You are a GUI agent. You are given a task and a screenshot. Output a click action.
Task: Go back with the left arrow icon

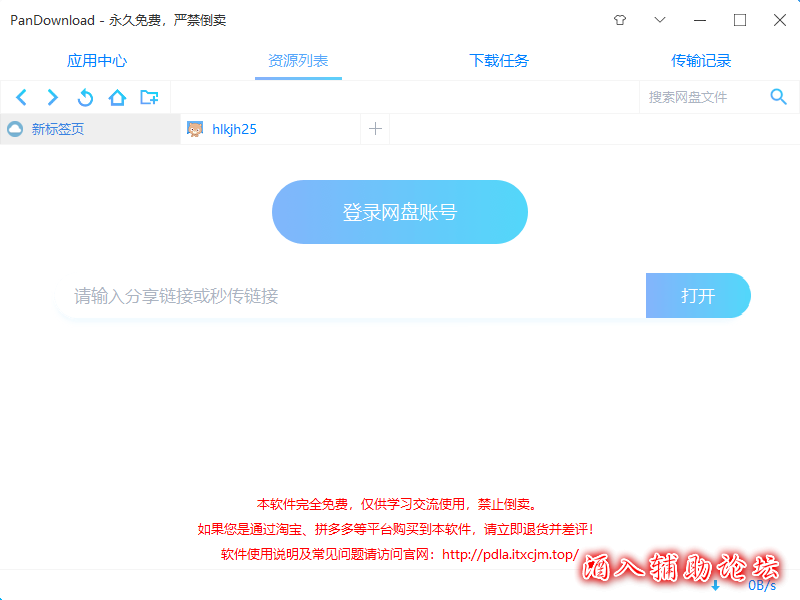point(21,97)
